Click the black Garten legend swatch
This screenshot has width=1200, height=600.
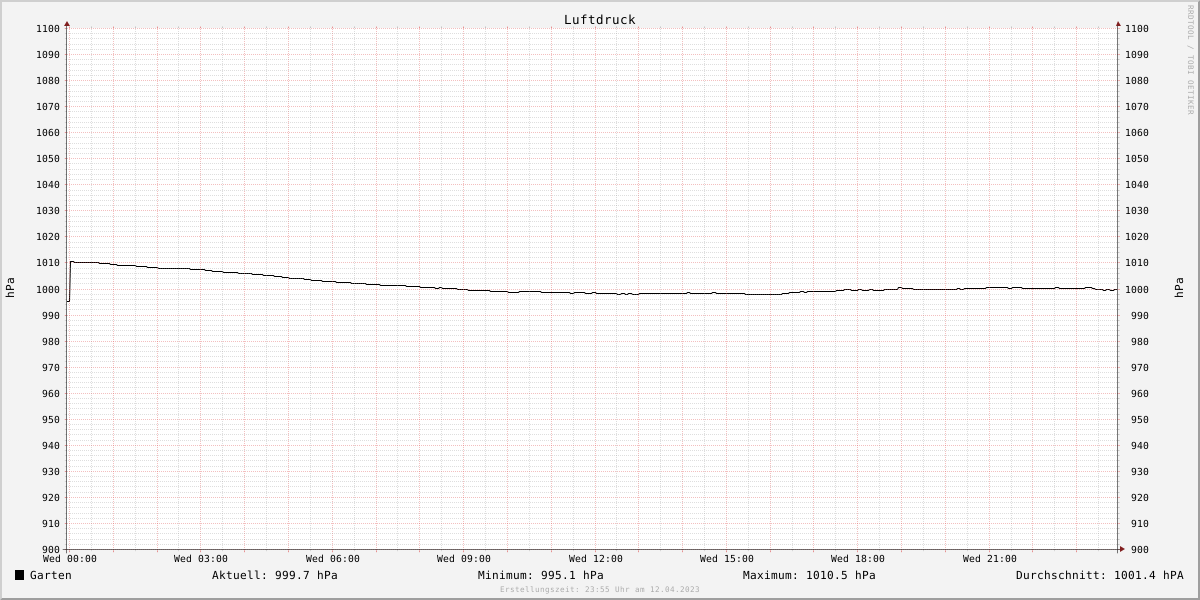pyautogui.click(x=19, y=575)
